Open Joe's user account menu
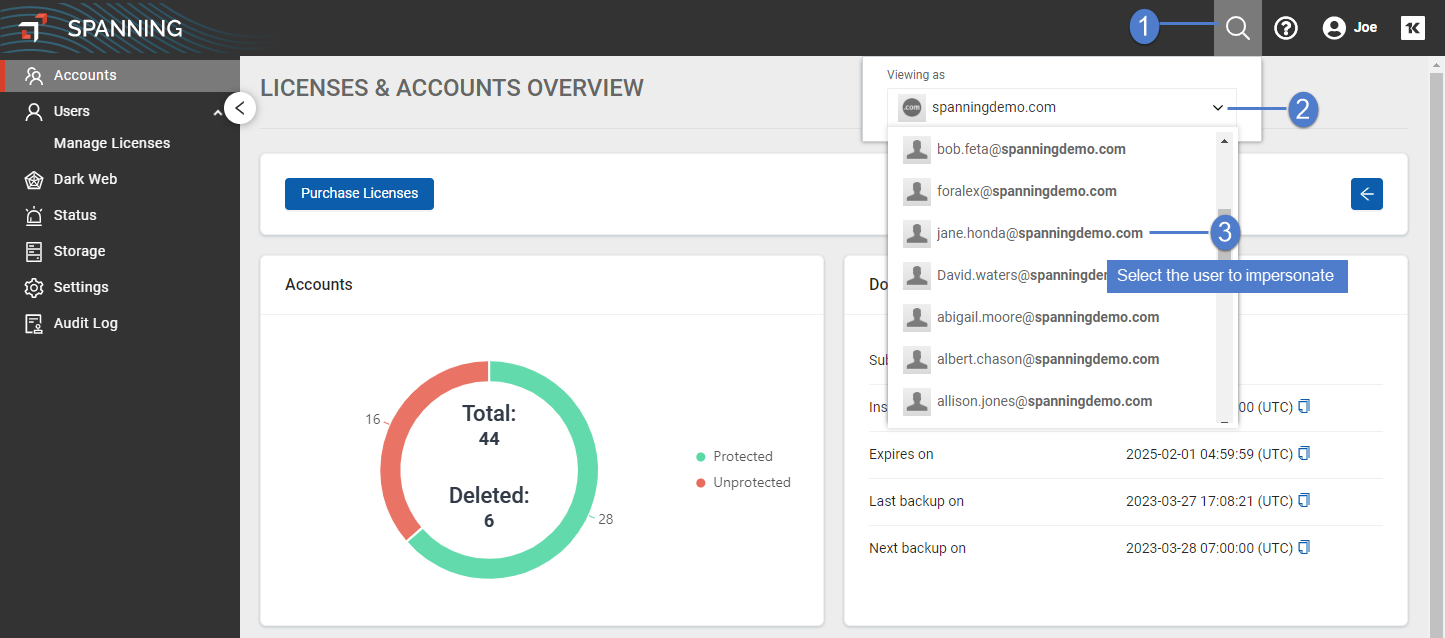The width and height of the screenshot is (1445, 638). 1350,28
